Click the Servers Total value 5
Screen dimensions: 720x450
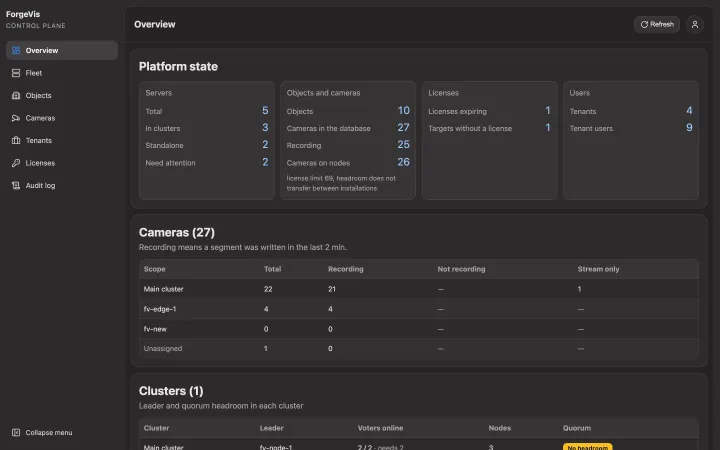(x=265, y=111)
